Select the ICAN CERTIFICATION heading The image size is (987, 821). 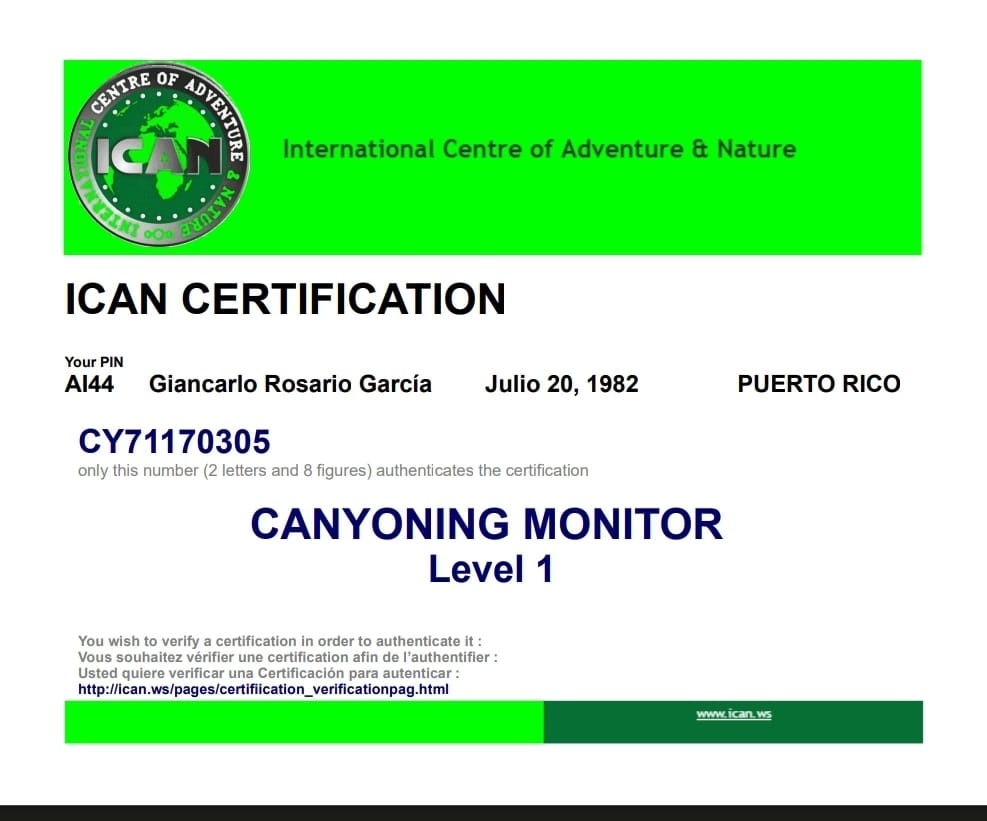(285, 299)
